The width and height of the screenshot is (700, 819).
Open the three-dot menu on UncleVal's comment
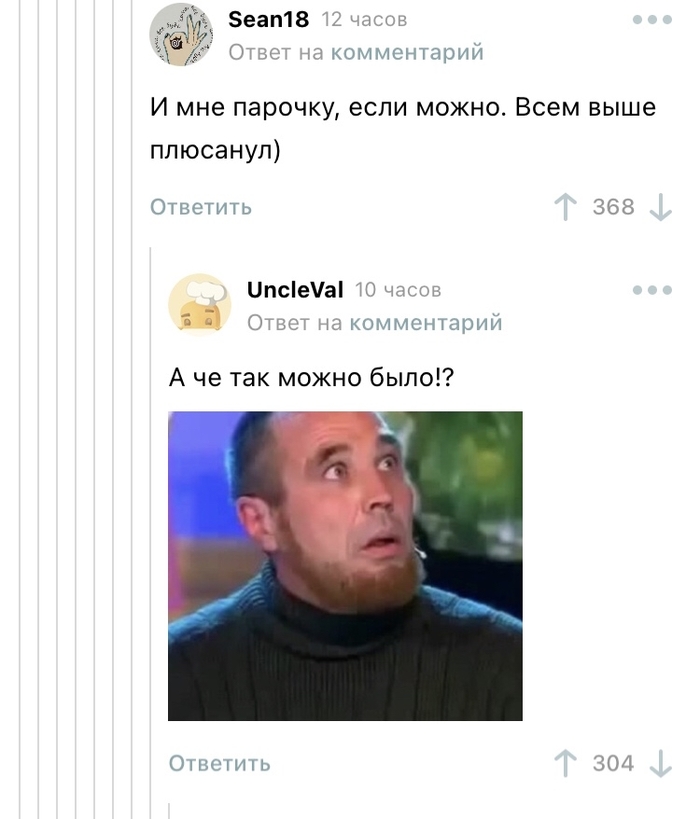(652, 290)
